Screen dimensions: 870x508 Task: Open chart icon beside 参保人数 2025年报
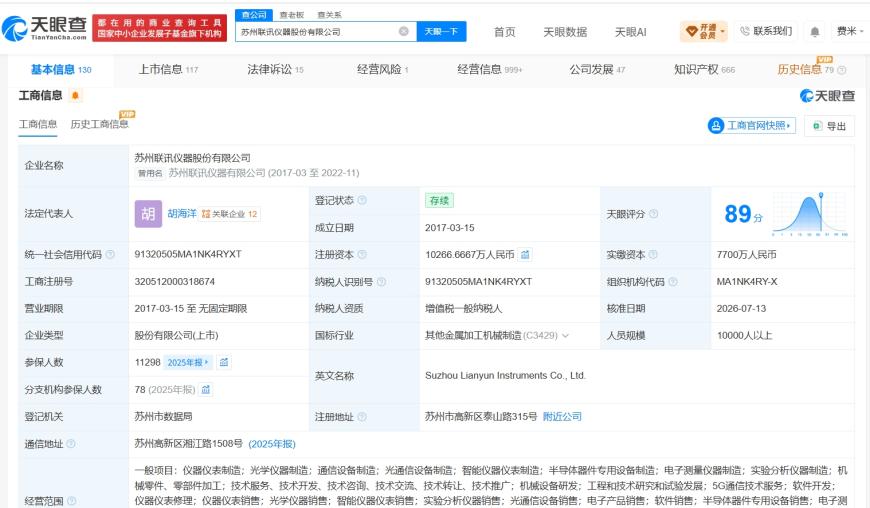pos(224,362)
